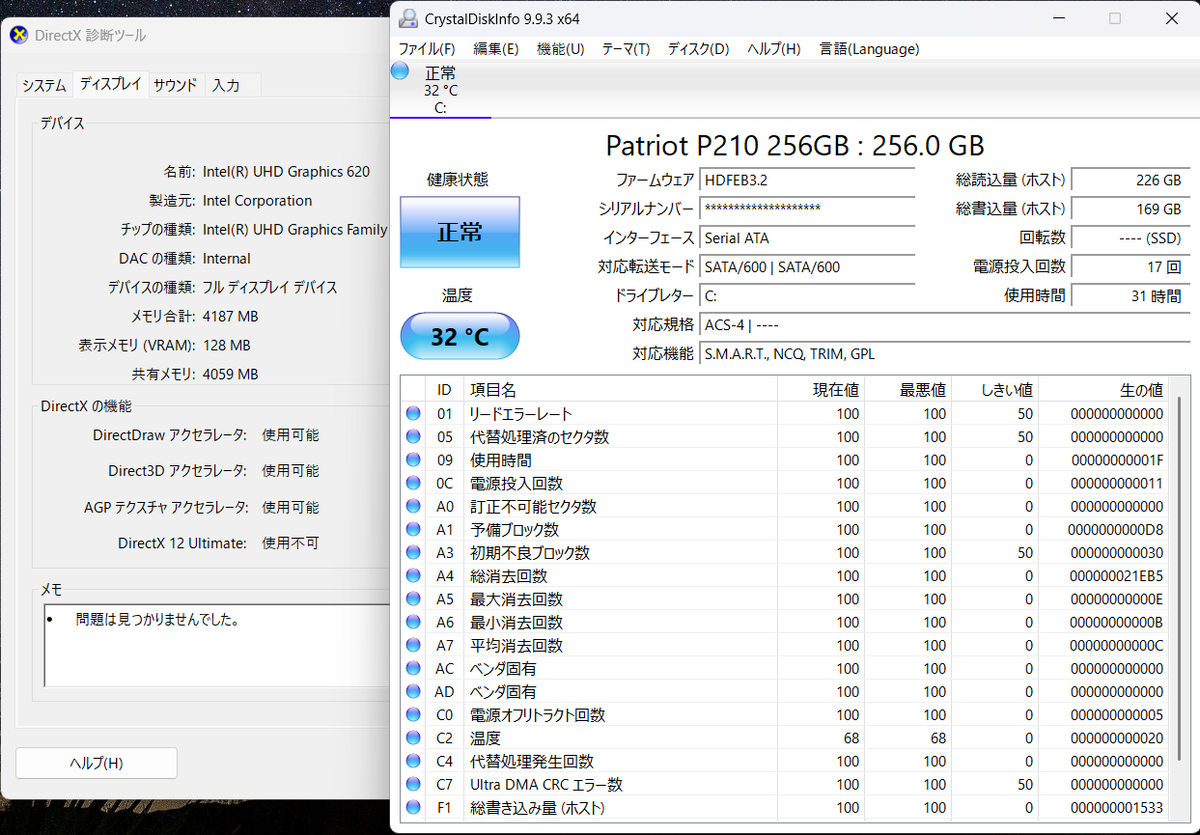Open the ファイル(F) menu
Viewport: 1200px width, 835px height.
[x=427, y=48]
